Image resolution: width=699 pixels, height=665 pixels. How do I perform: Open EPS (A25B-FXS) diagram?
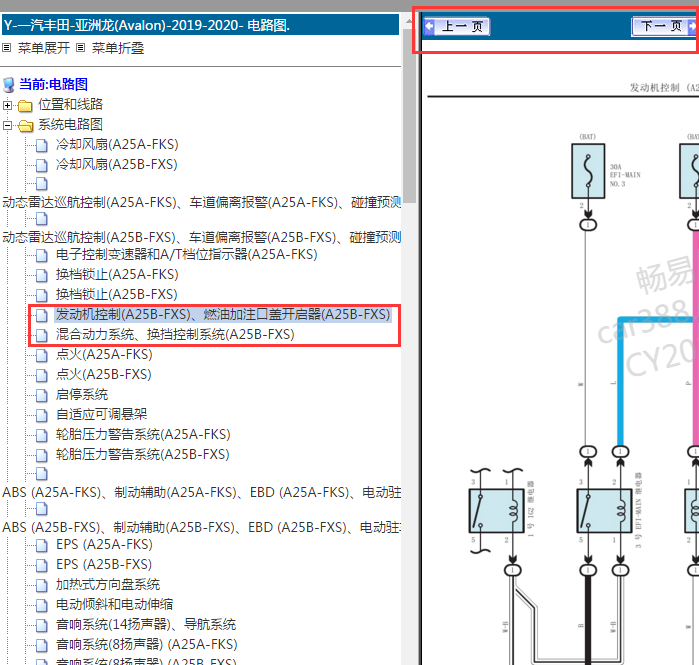pyautogui.click(x=104, y=565)
